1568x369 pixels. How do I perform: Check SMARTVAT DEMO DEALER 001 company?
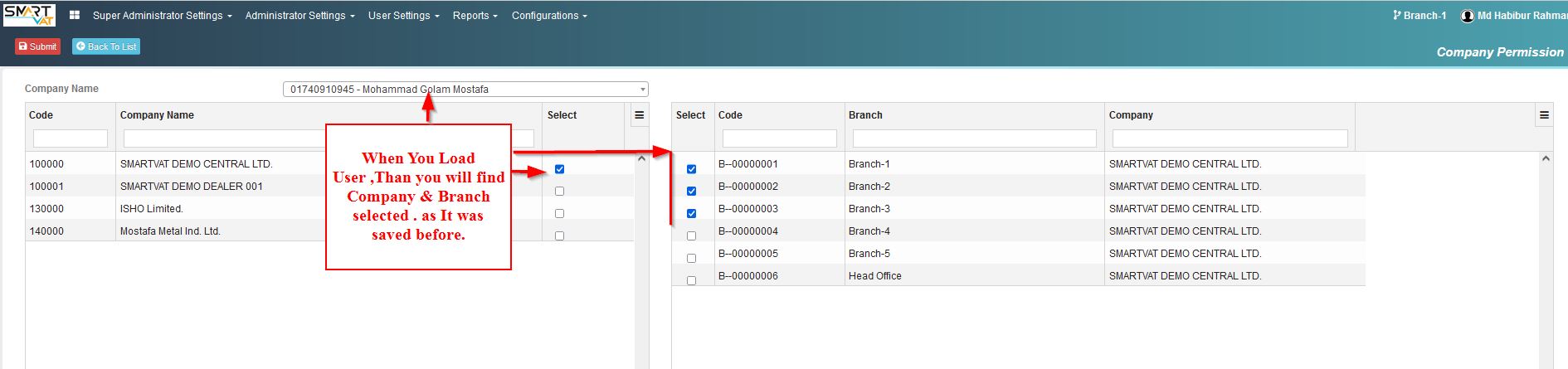point(559,192)
